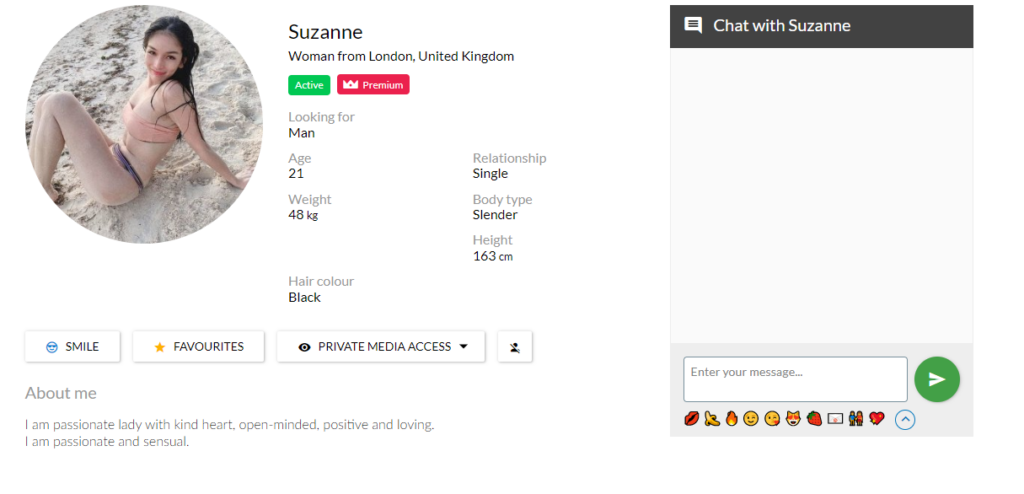Image resolution: width=1024 pixels, height=494 pixels.
Task: Click the green send message button
Action: [936, 380]
